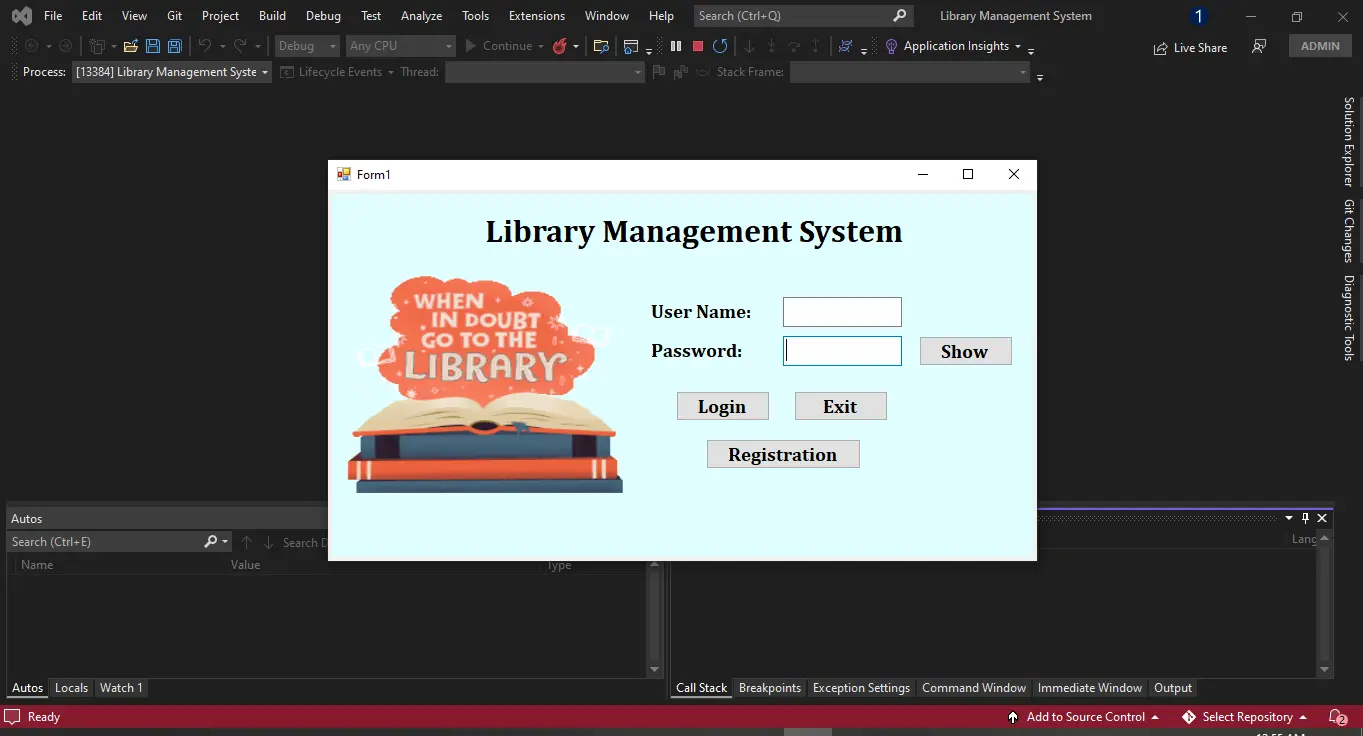Screen dimensions: 1363x736
Task: Click the status bar notifications bell
Action: coord(1337,717)
